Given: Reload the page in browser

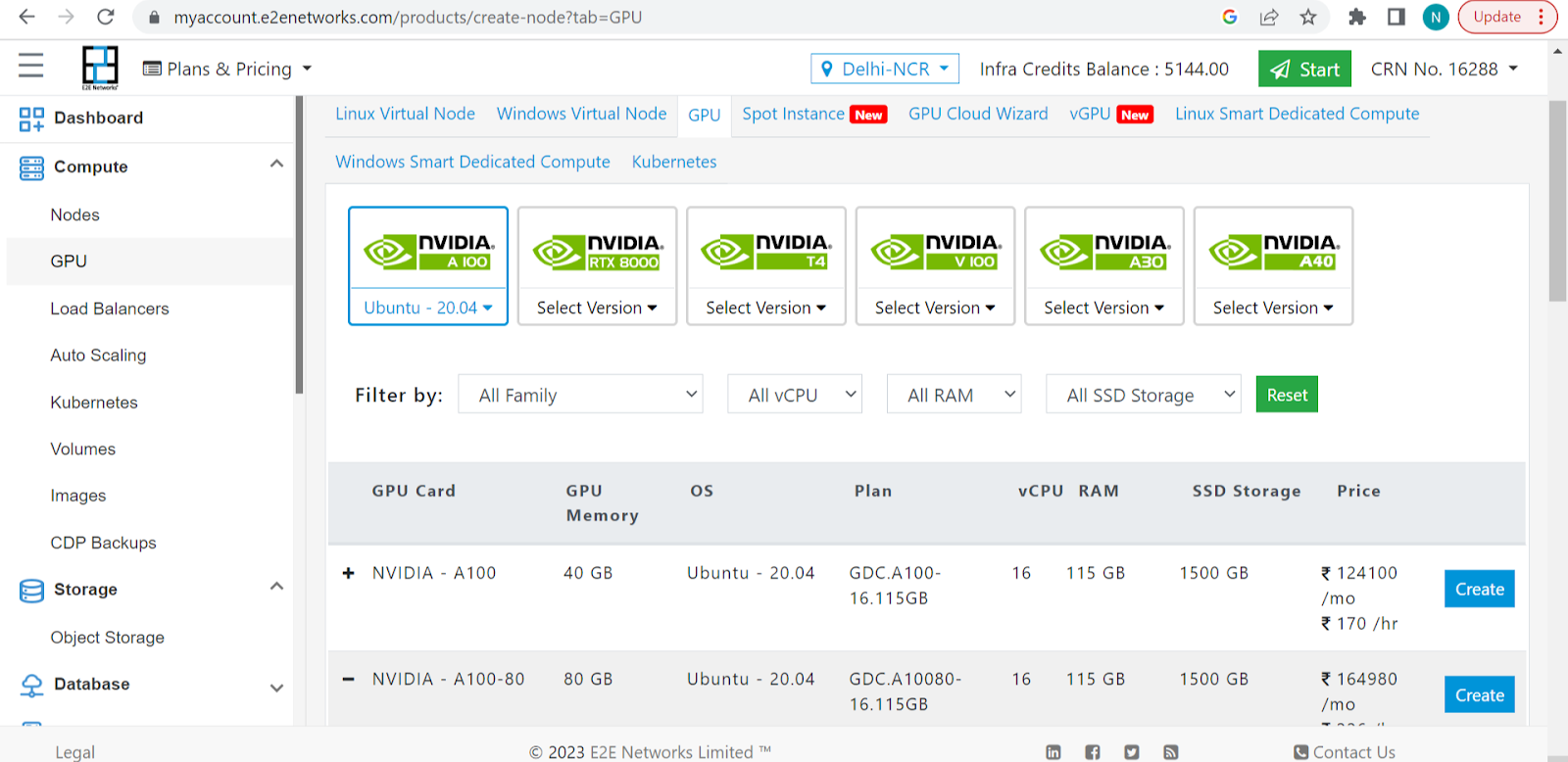Looking at the screenshot, I should pos(106,17).
